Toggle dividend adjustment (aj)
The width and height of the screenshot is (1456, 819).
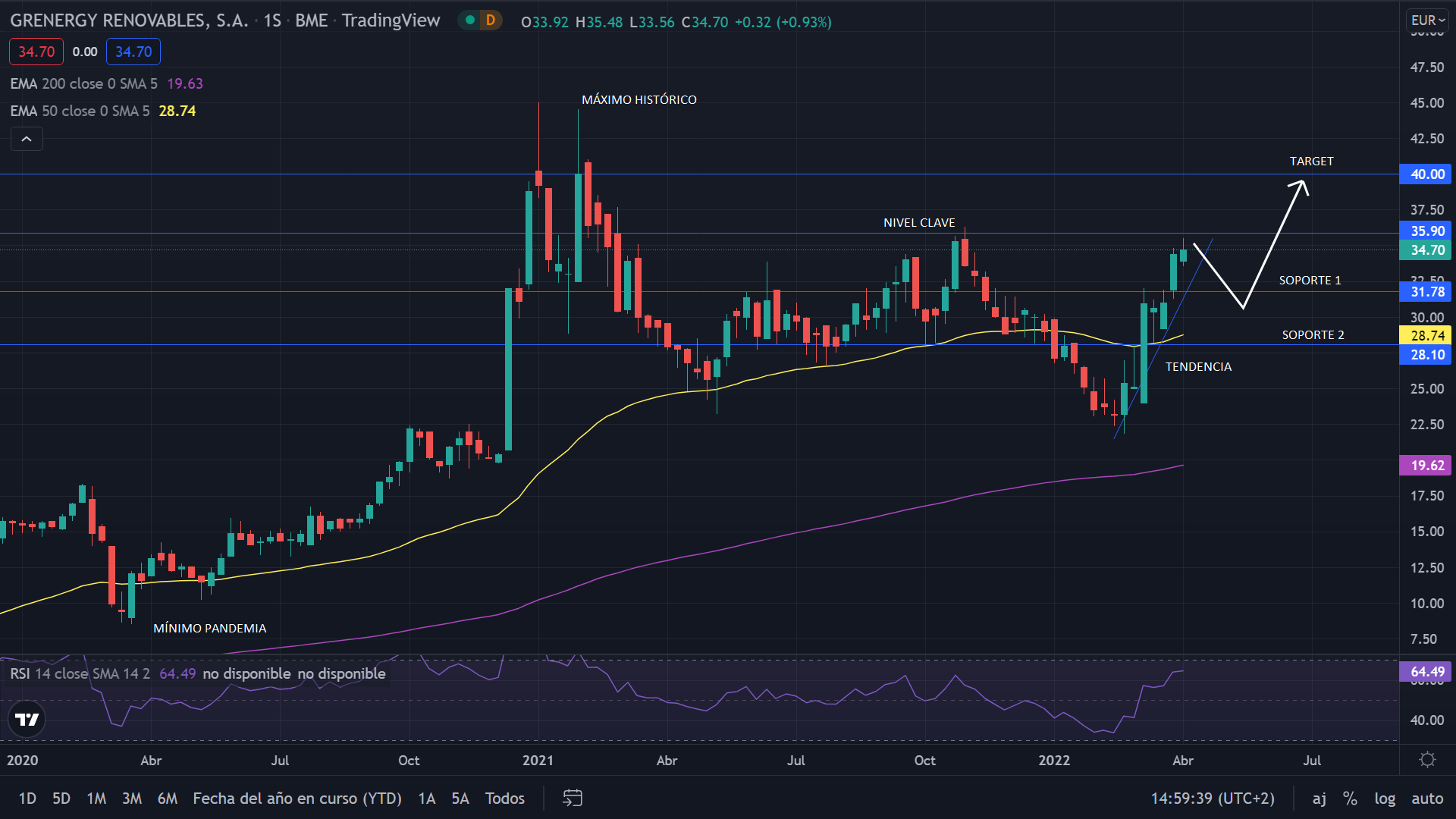1319,798
